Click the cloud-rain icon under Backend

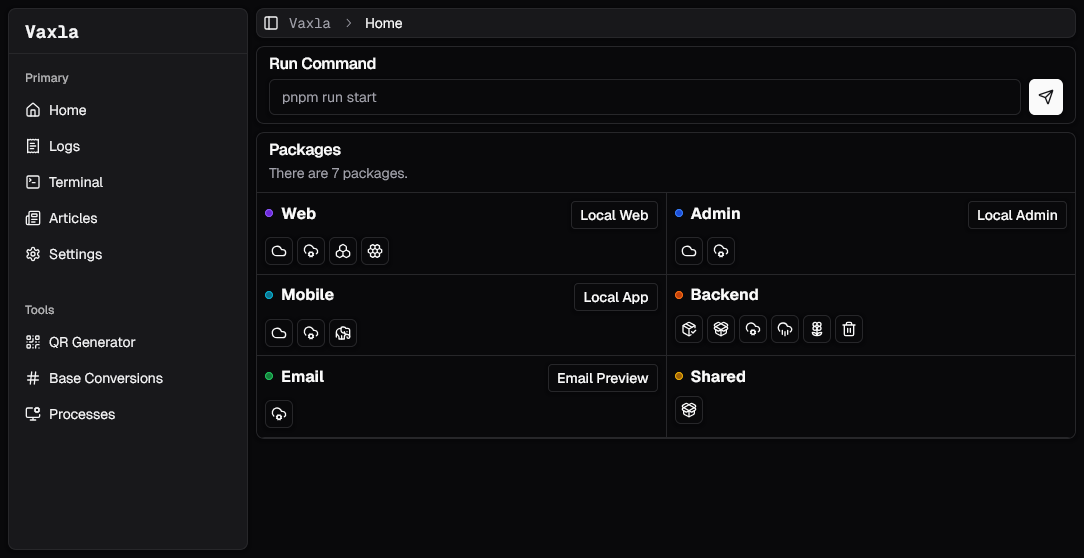click(785, 329)
